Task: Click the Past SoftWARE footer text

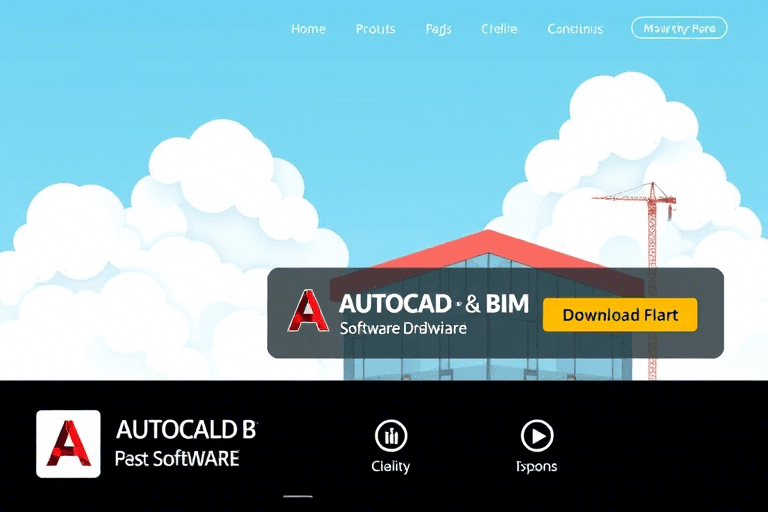Action: [177, 459]
